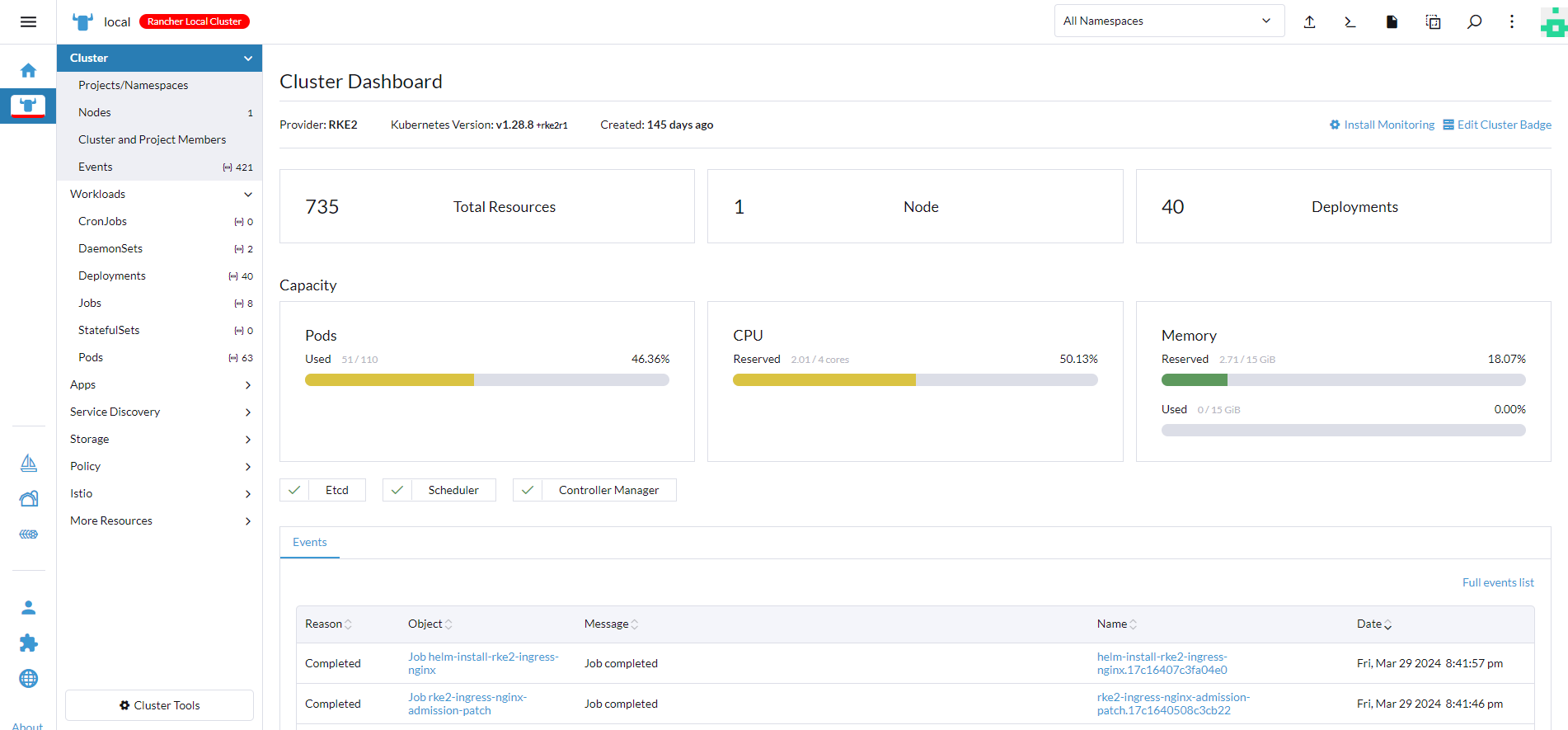
Task: Download the KubeConfig file icon
Action: coord(1392,21)
